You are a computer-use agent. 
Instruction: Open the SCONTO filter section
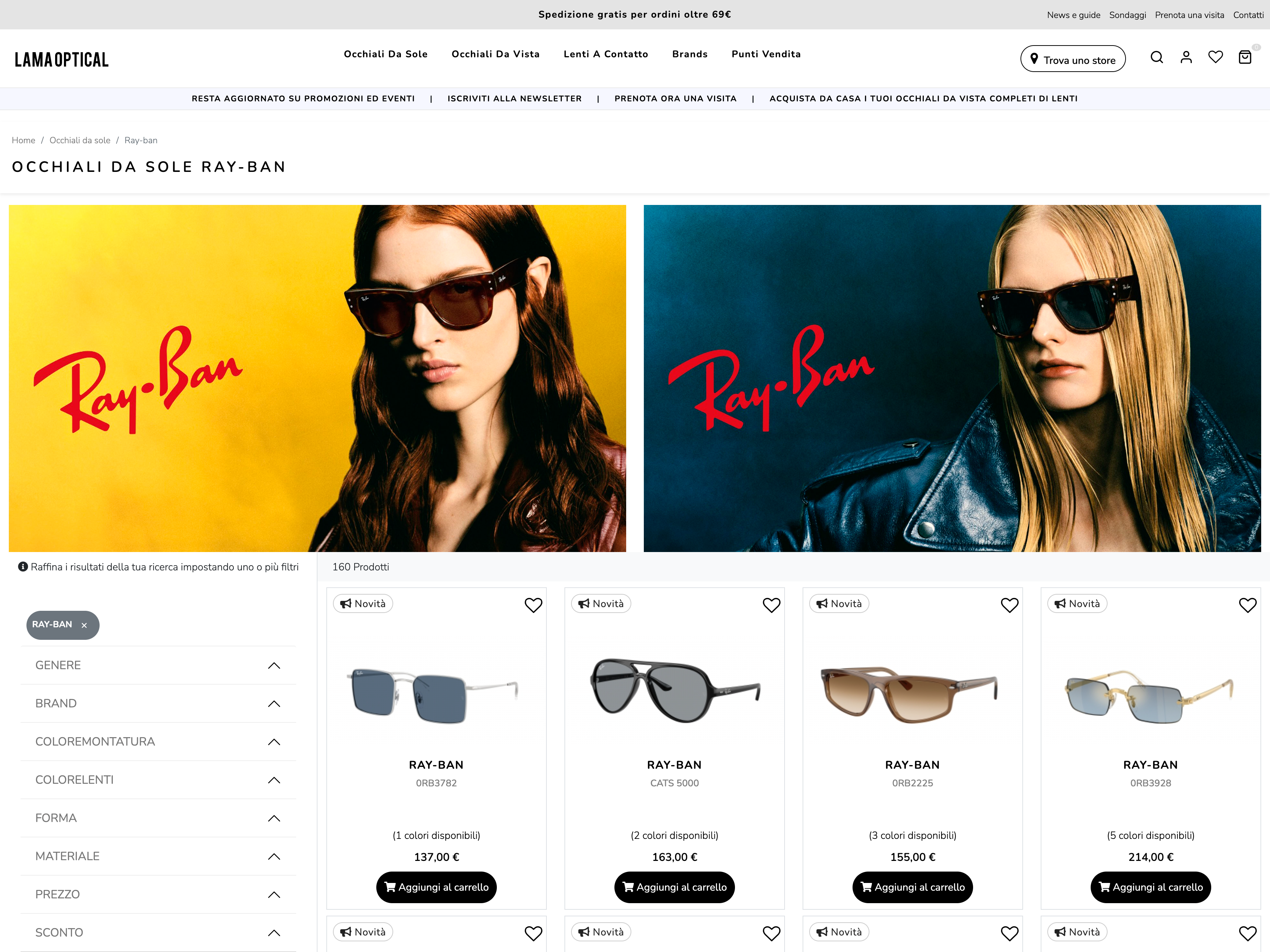pos(158,933)
